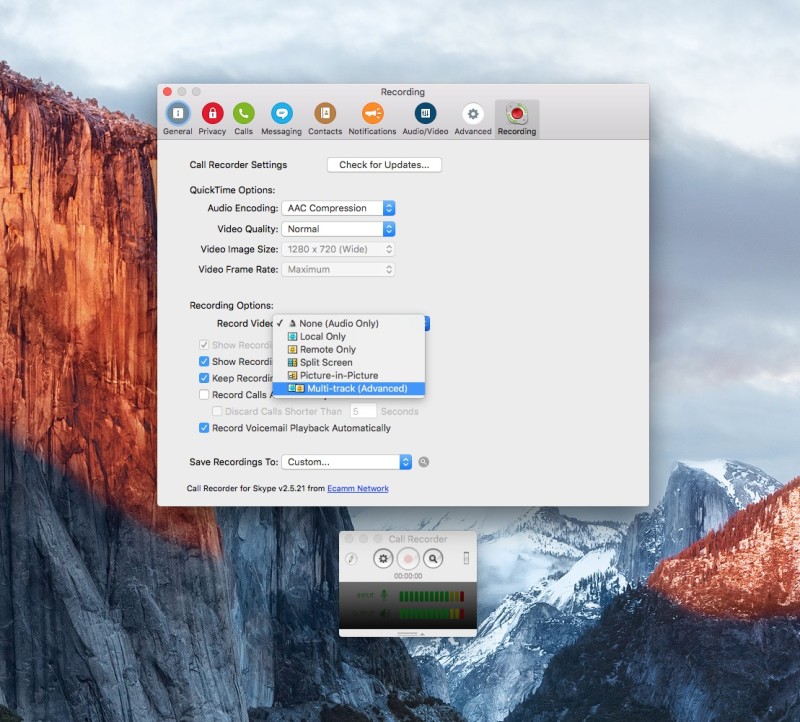
Task: Choose Remote Only video option
Action: click(x=348, y=350)
